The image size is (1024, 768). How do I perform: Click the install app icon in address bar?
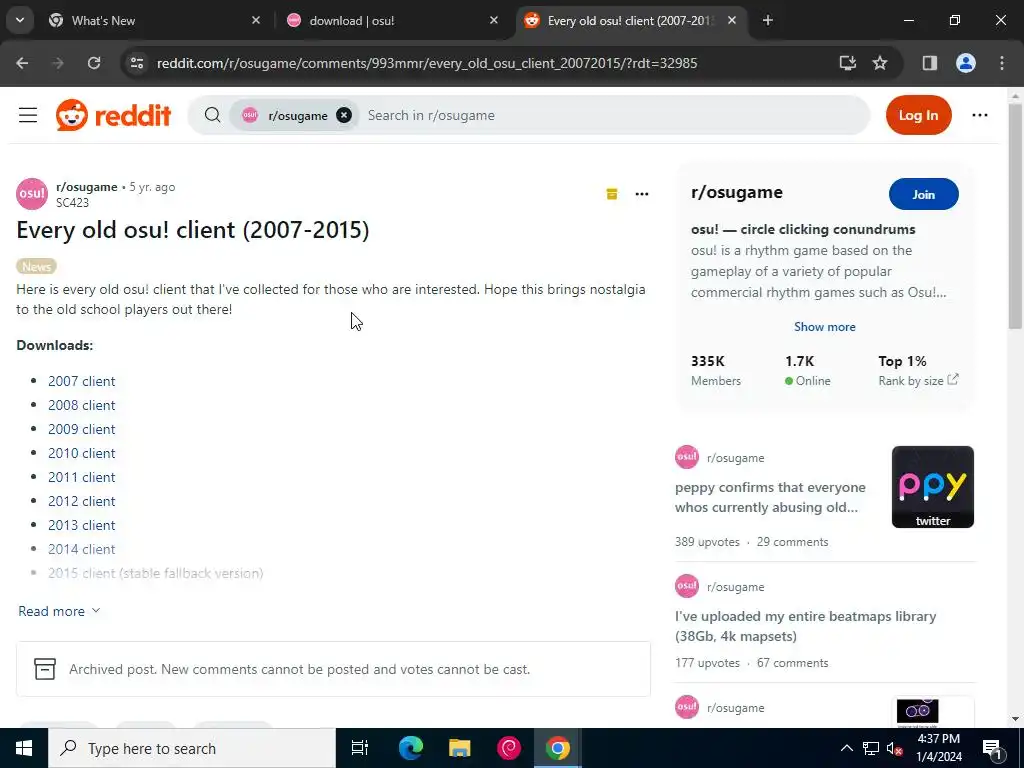tap(848, 63)
